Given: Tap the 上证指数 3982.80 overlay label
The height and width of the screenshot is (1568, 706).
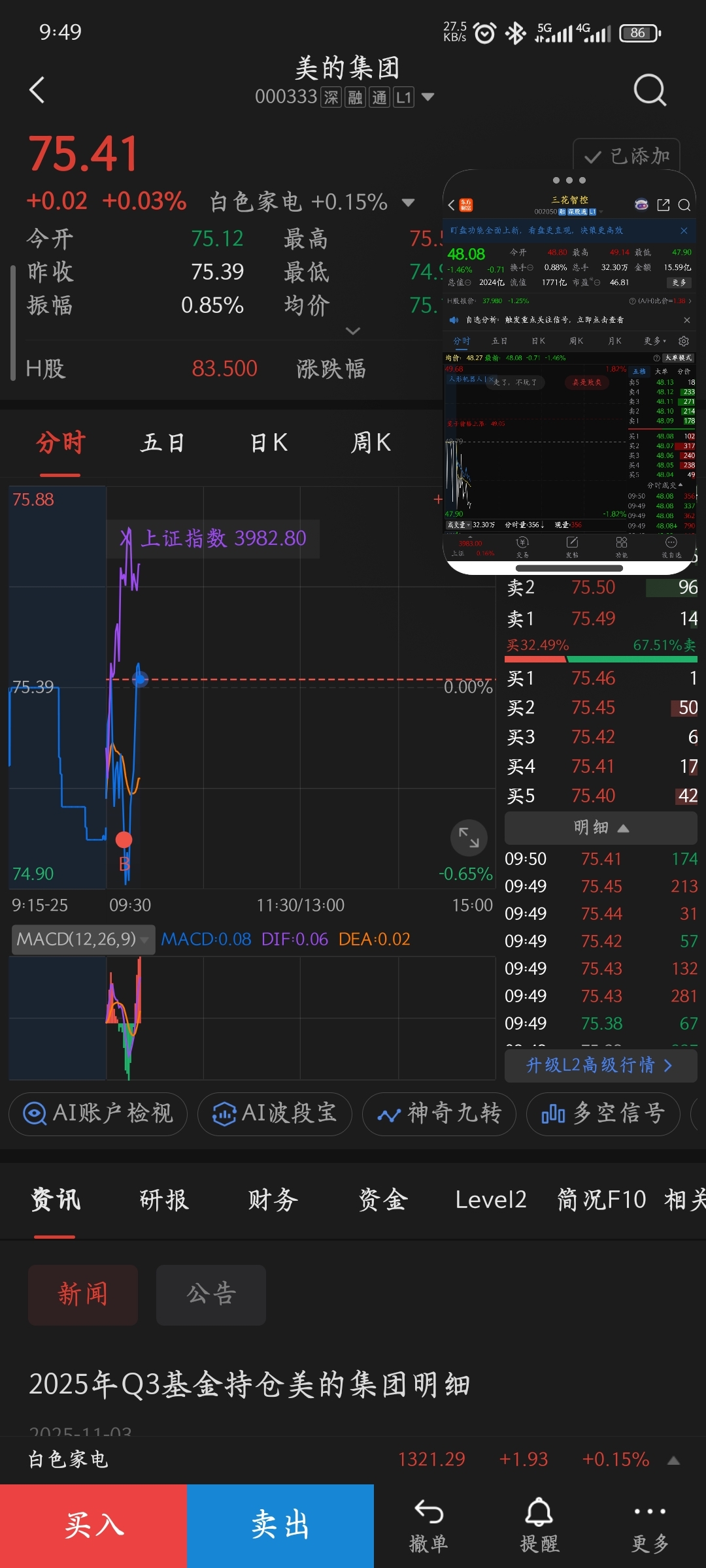Looking at the screenshot, I should (x=213, y=538).
